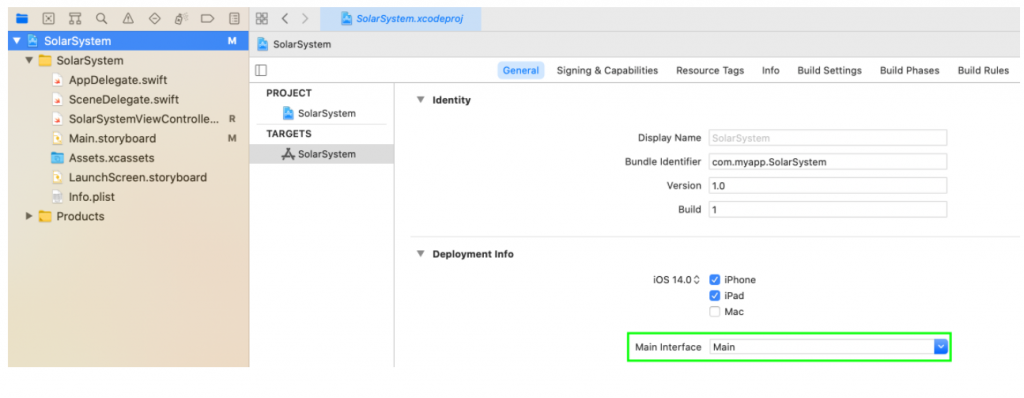Select SceneDelegate.swift file
1024x398 pixels.
pos(123,100)
